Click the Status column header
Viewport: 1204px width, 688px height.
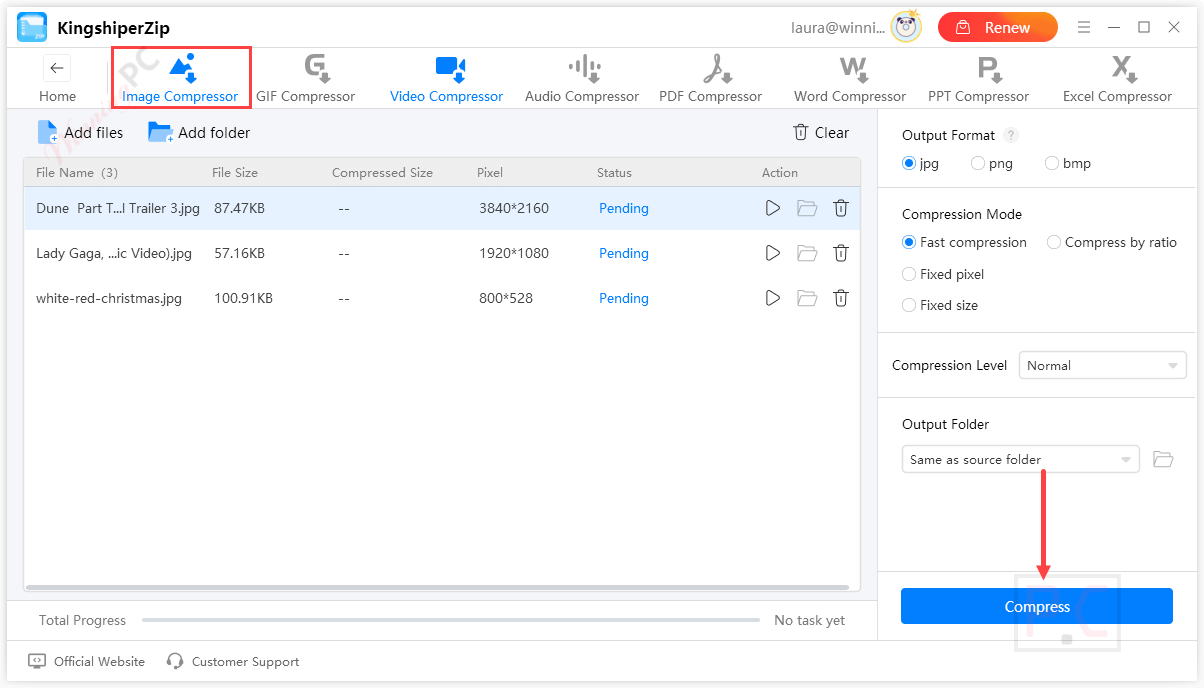tap(614, 172)
